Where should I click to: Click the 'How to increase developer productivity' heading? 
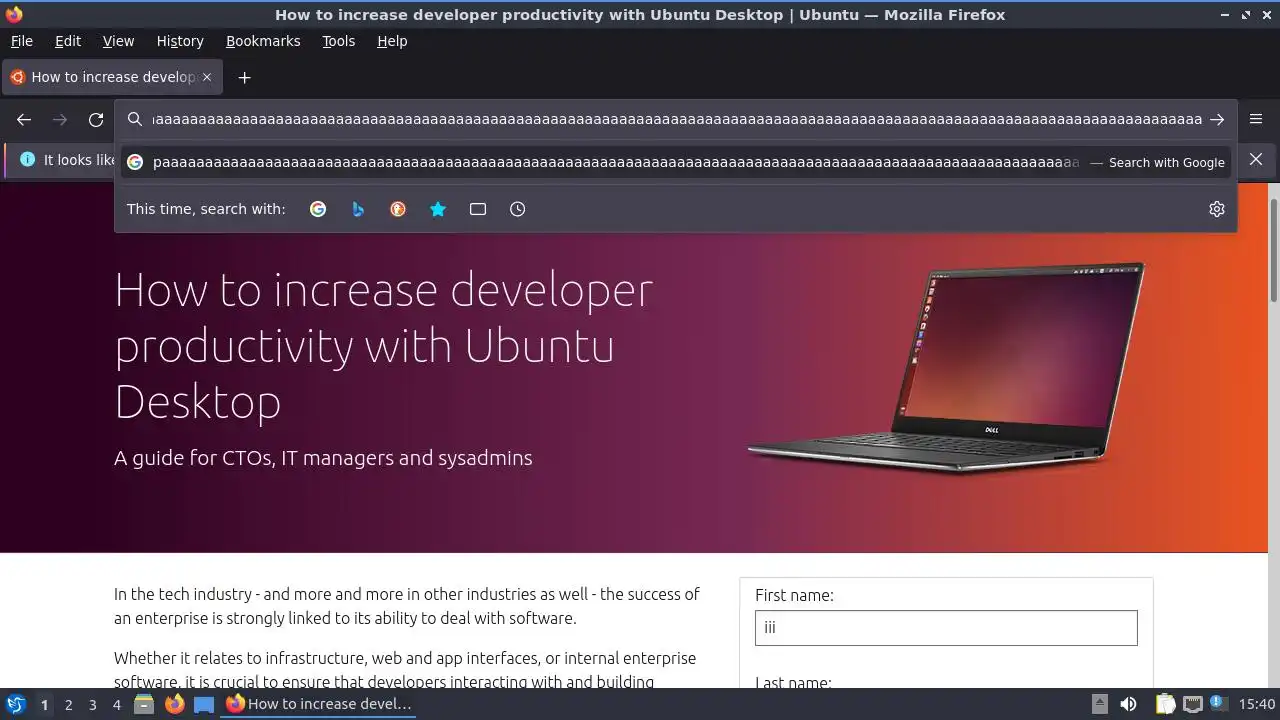tap(384, 345)
